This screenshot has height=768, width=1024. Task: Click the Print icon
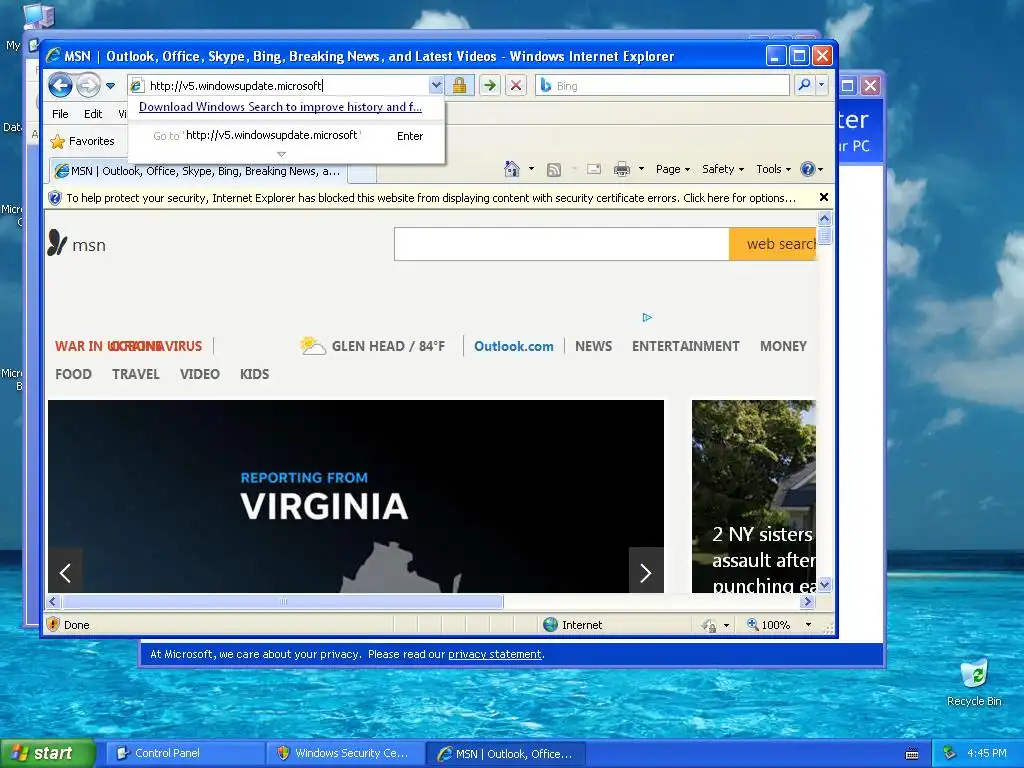622,170
